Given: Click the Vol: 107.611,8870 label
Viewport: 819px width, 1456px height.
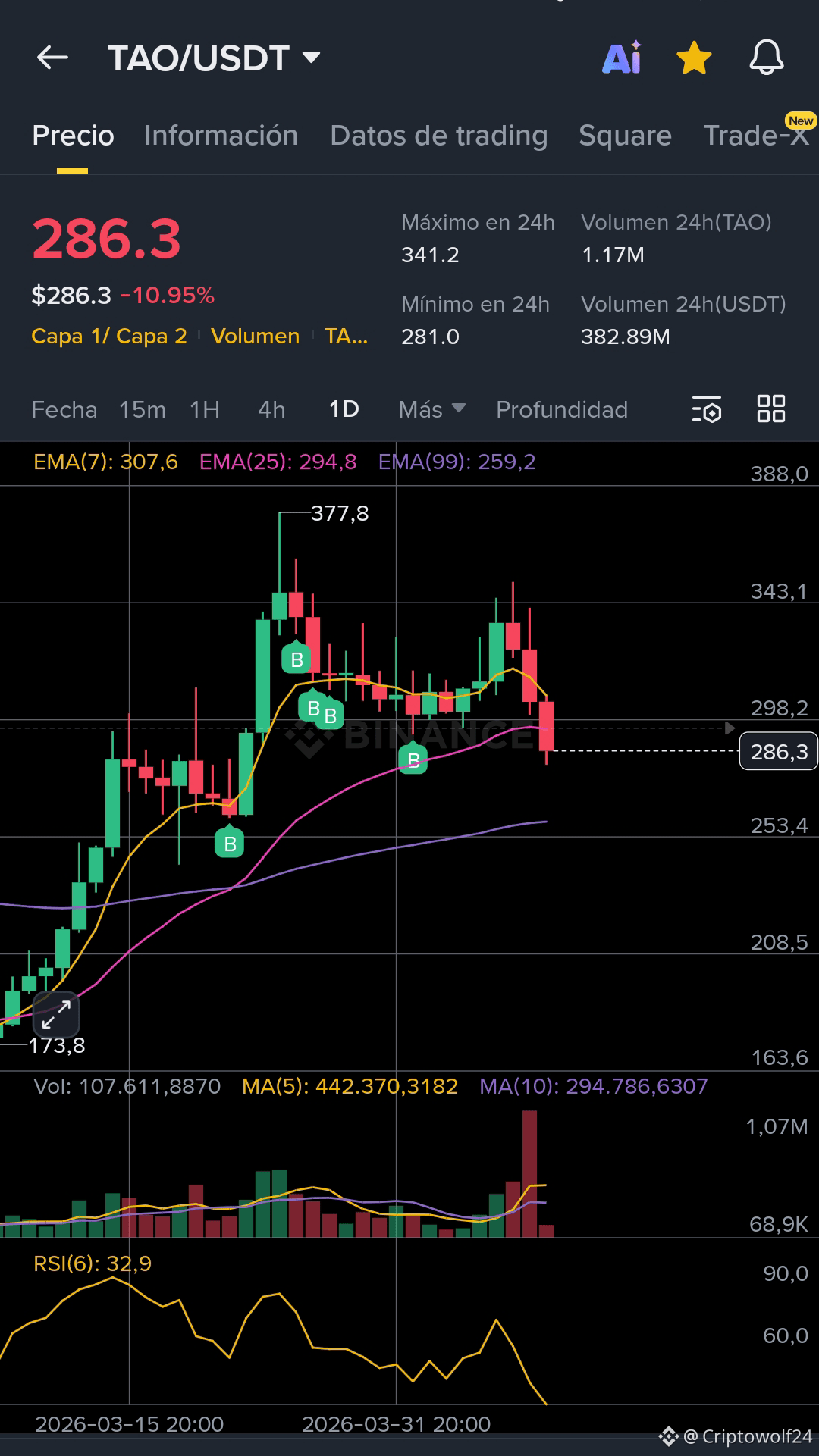Looking at the screenshot, I should point(127,1087).
